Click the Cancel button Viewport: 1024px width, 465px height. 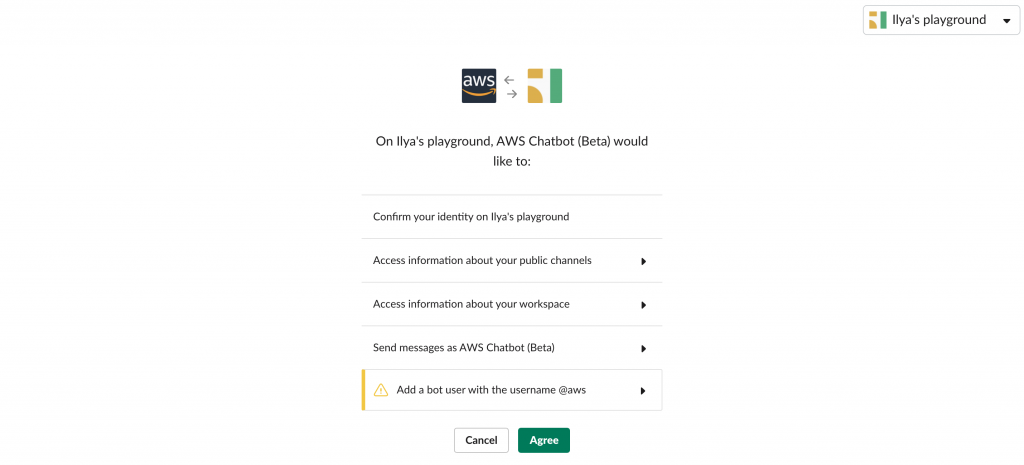[x=481, y=440]
